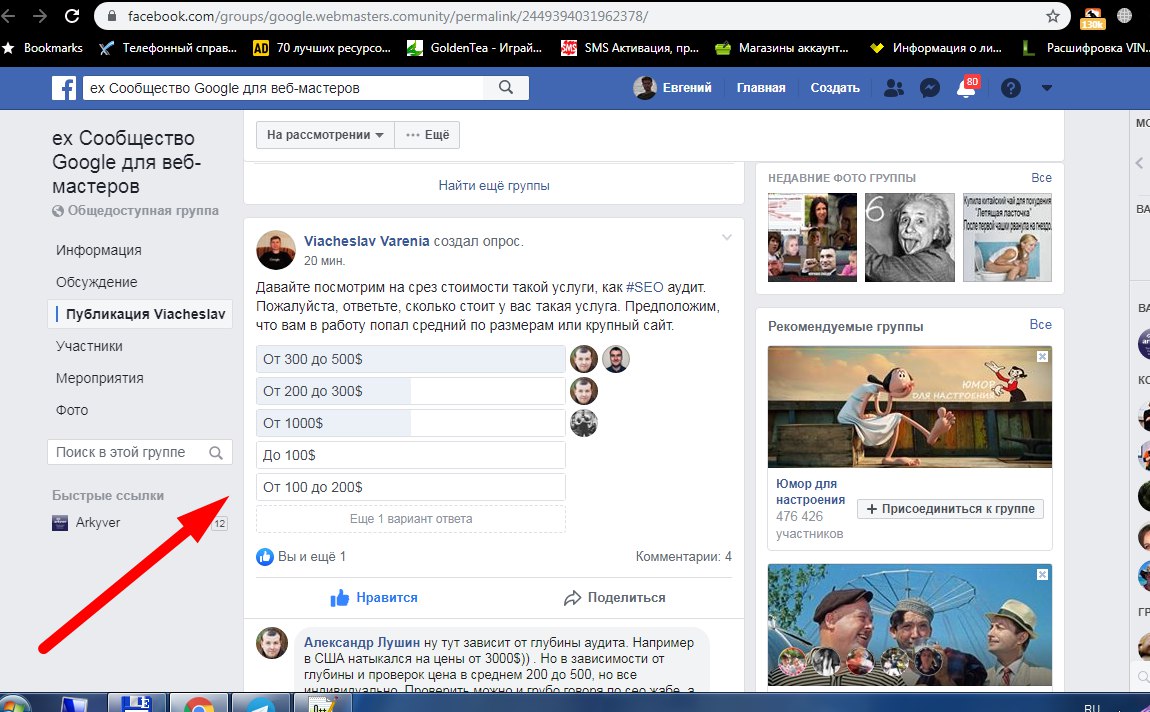Open Viacheslav Varenia's profile picture
1150x712 pixels.
click(x=276, y=250)
